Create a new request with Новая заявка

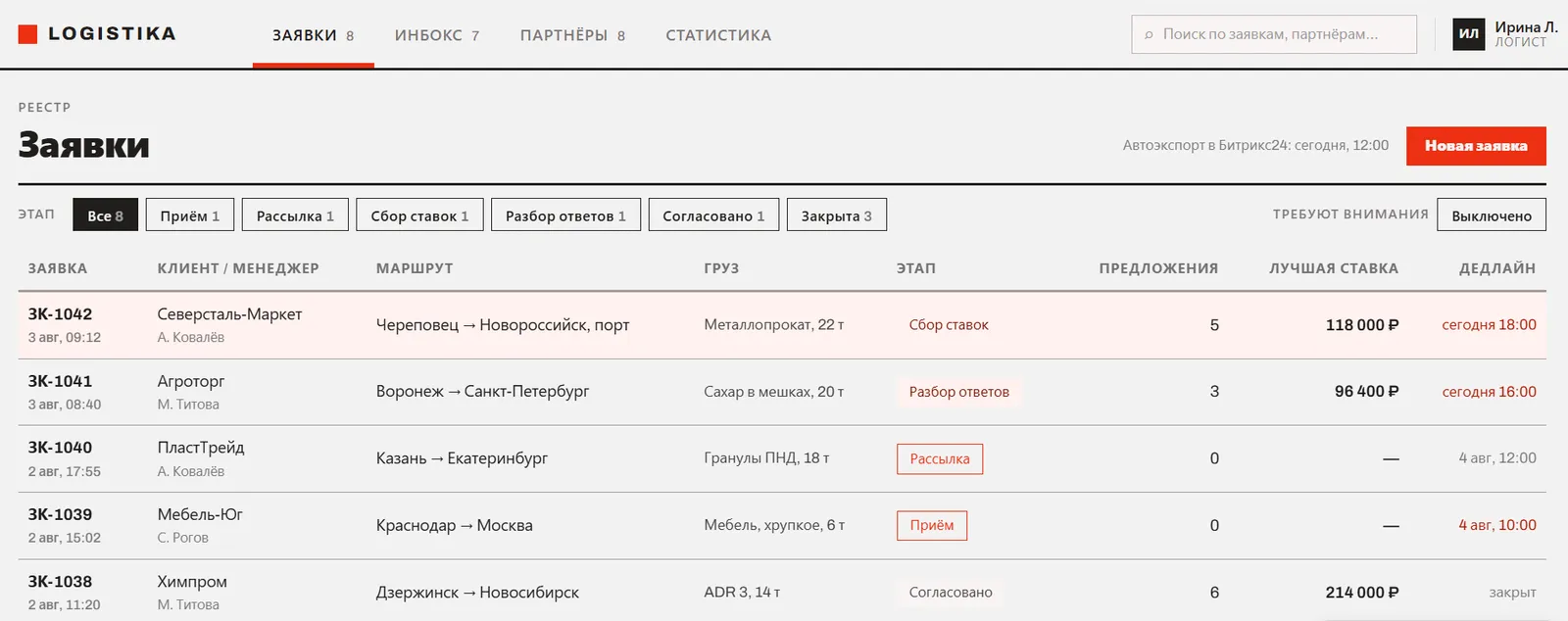tap(1476, 146)
